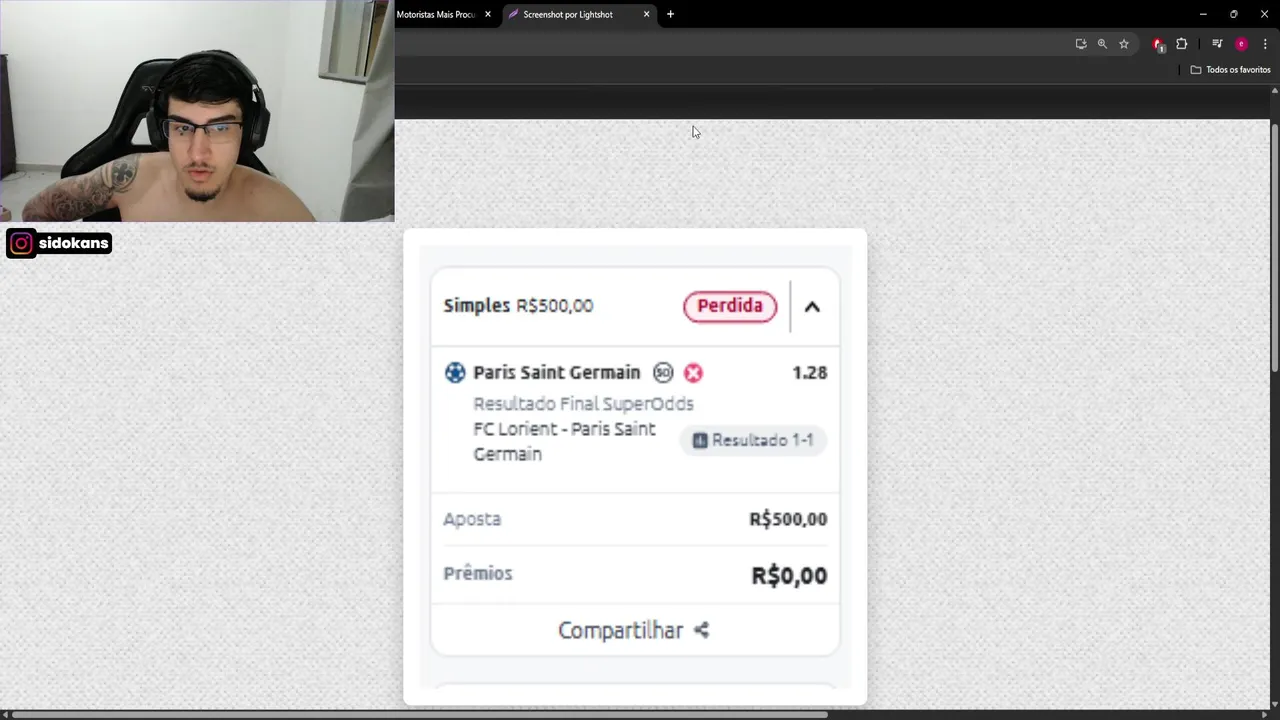Click the Resultado 1-1 stats chip
The width and height of the screenshot is (1280, 720).
click(x=753, y=440)
